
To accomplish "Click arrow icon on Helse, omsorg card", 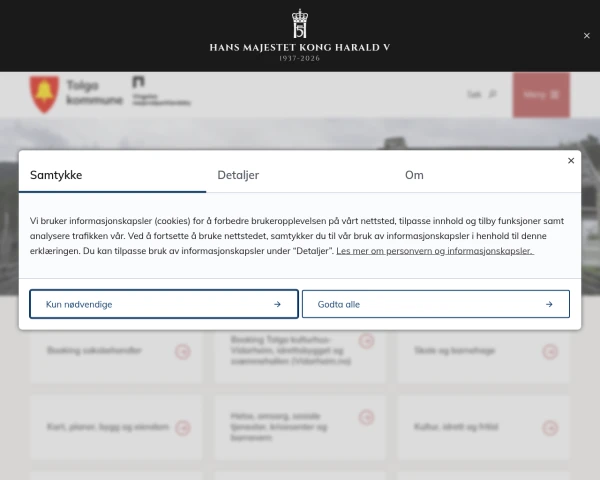I will pyautogui.click(x=366, y=417).
